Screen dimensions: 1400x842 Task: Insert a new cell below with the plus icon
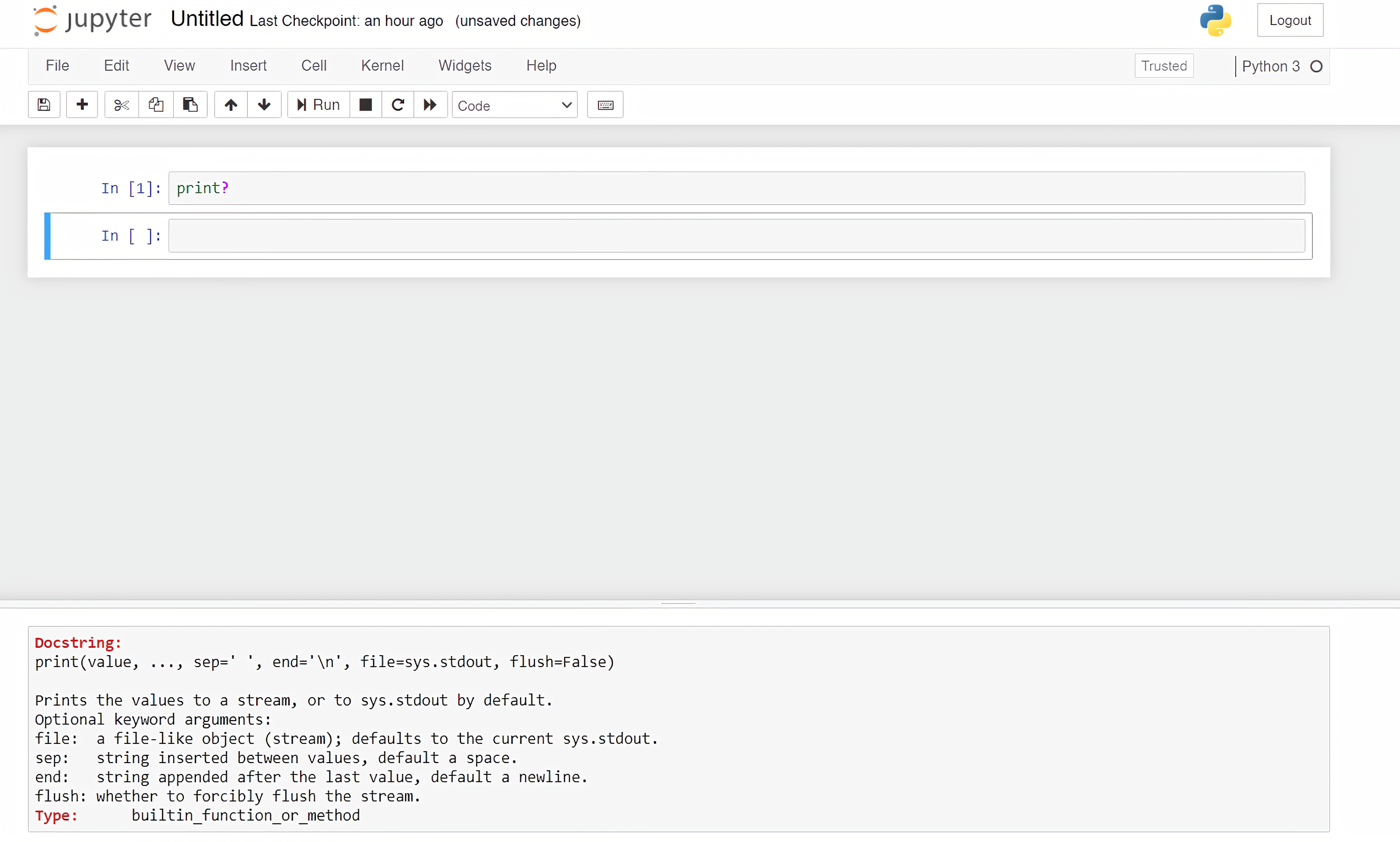tap(82, 105)
